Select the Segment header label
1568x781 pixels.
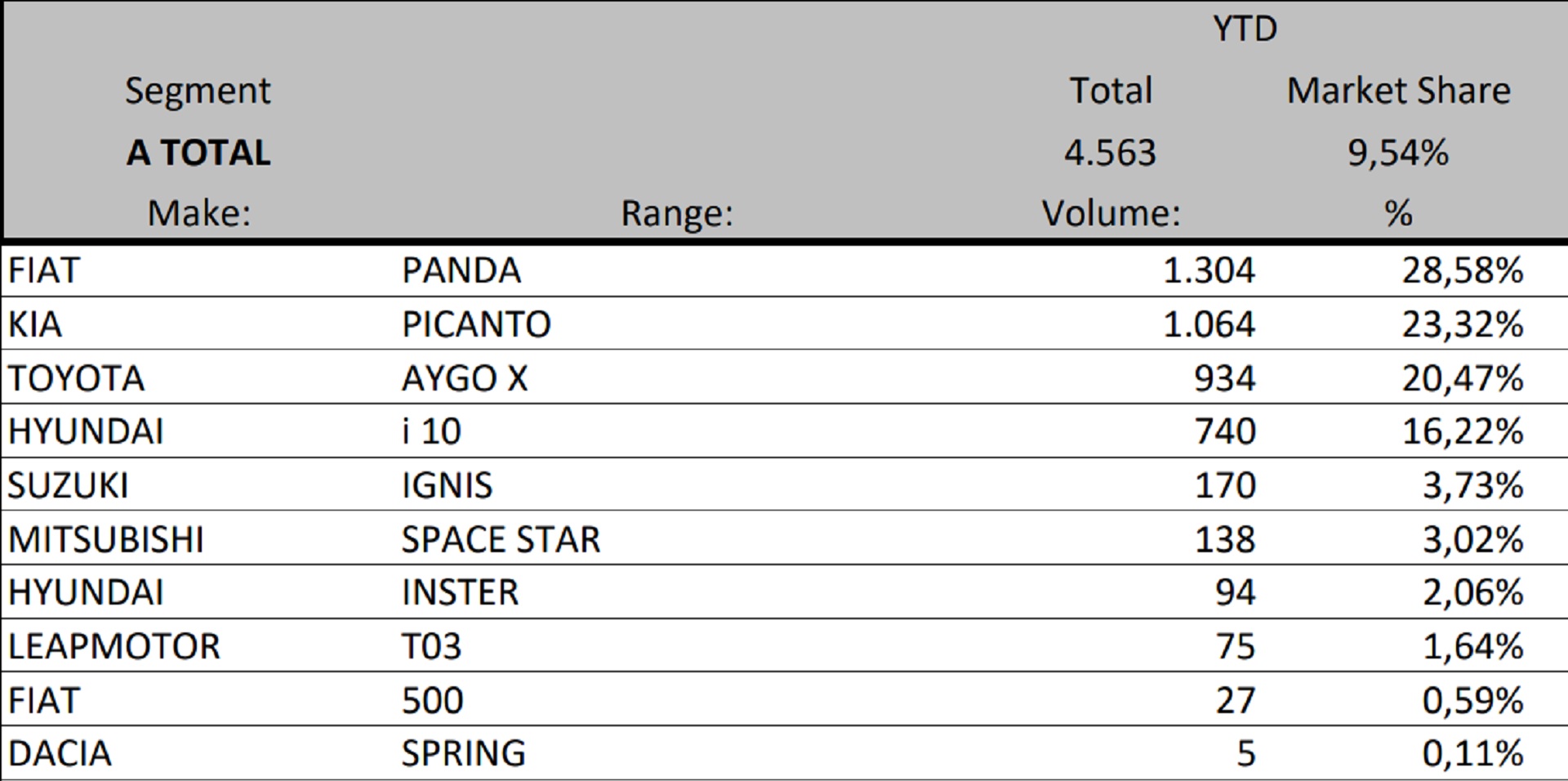pyautogui.click(x=198, y=91)
